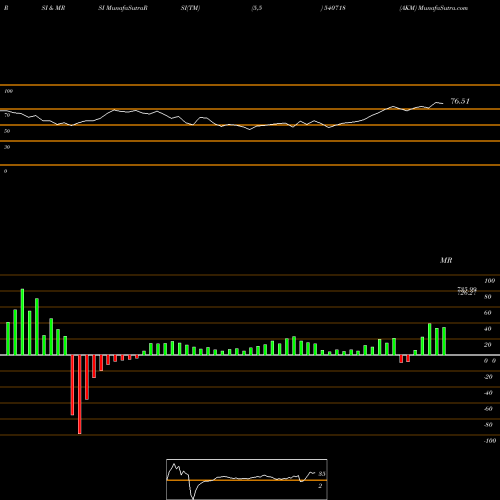This screenshot has height=500, width=500.
Task: Click the (AKM) MunafaSutra.com header text
Action: click(x=434, y=8)
